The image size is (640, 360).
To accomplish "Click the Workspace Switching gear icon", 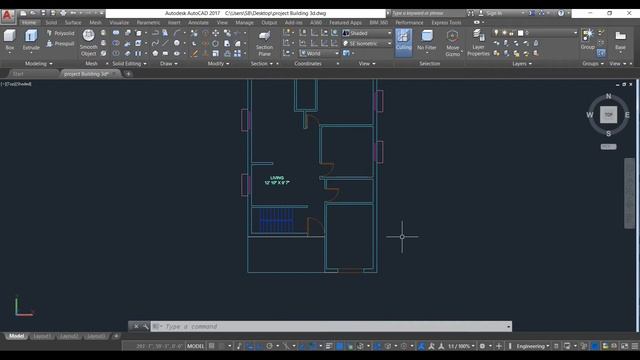I will tap(482, 346).
